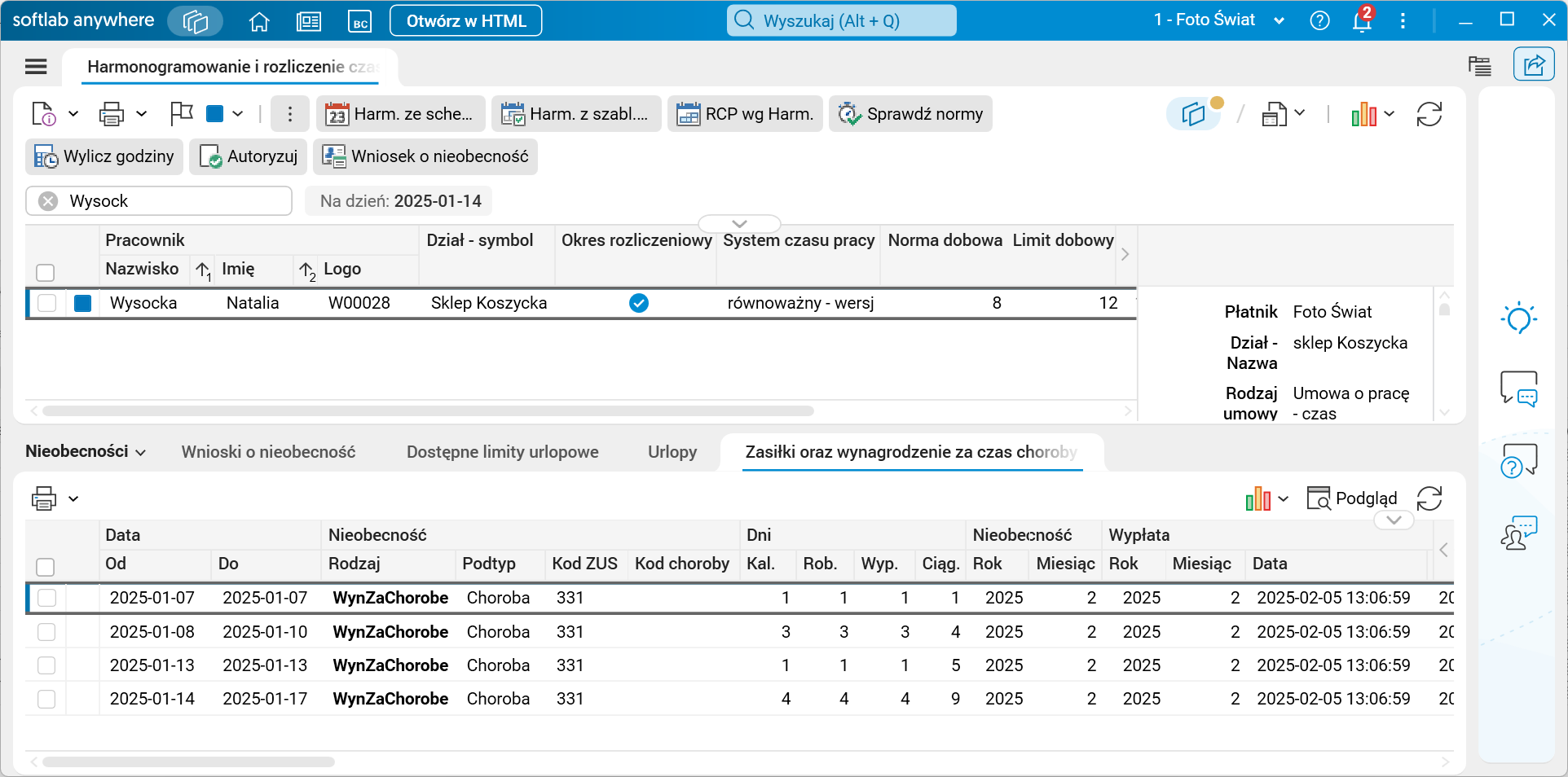Click the blue color flag swatch in toolbar
This screenshot has height=777, width=1568.
[x=215, y=114]
